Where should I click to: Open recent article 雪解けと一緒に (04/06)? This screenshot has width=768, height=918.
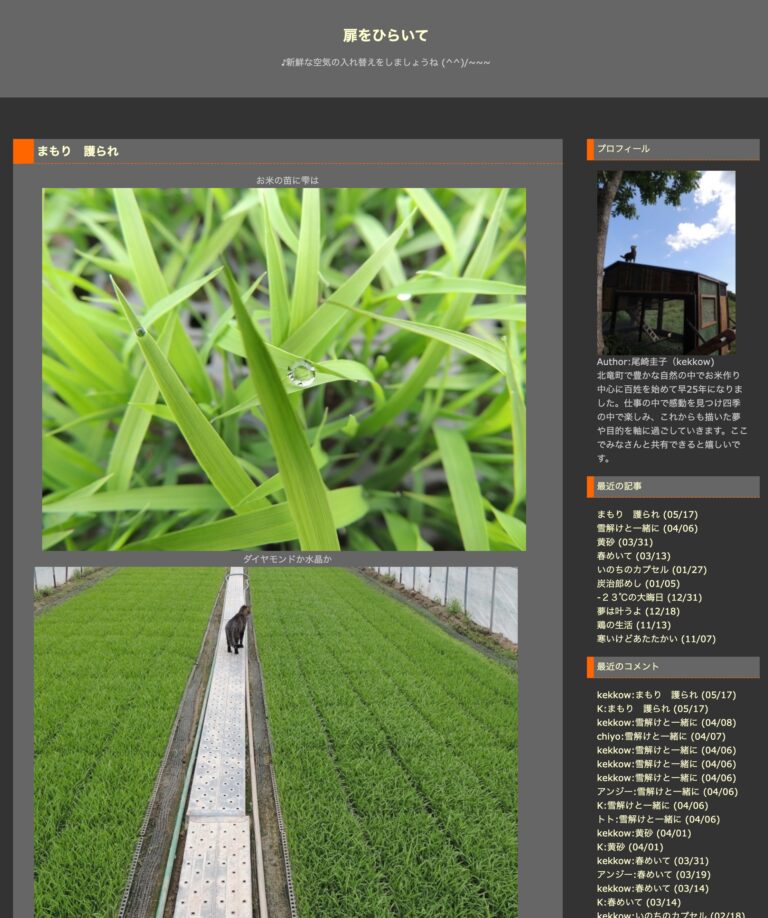tap(647, 529)
